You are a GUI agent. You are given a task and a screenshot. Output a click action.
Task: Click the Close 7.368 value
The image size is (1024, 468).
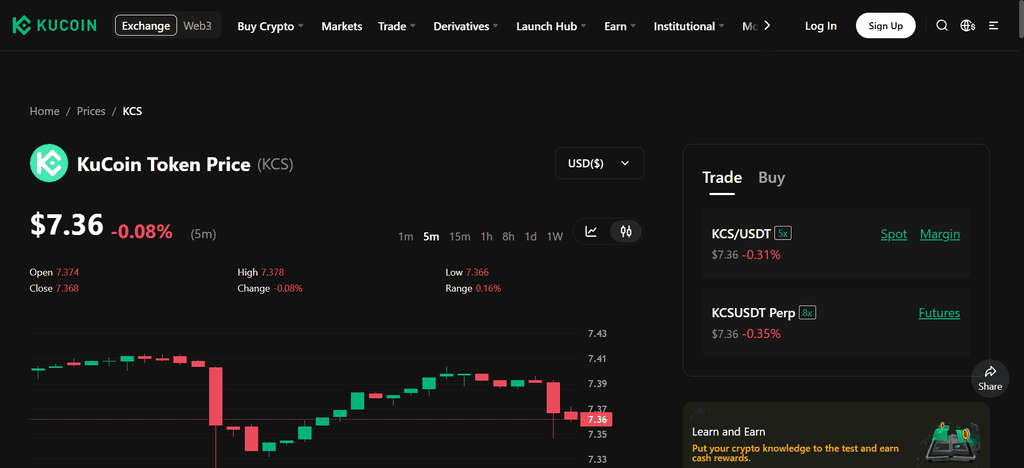coord(67,288)
